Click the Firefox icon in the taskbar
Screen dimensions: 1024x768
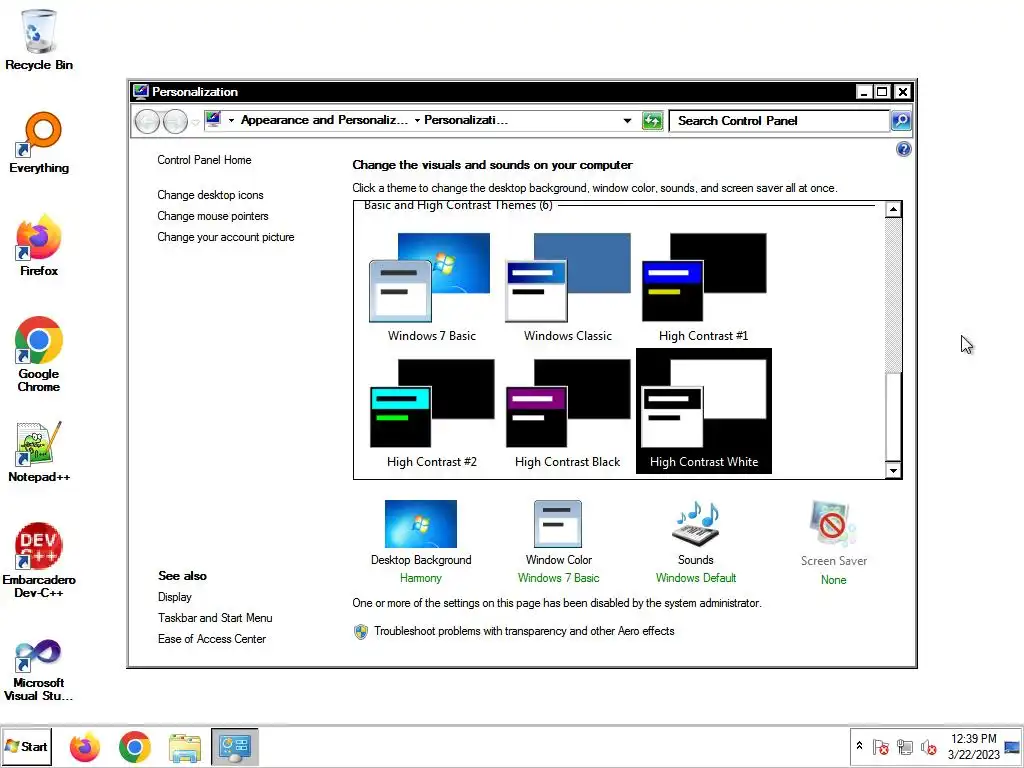click(85, 747)
